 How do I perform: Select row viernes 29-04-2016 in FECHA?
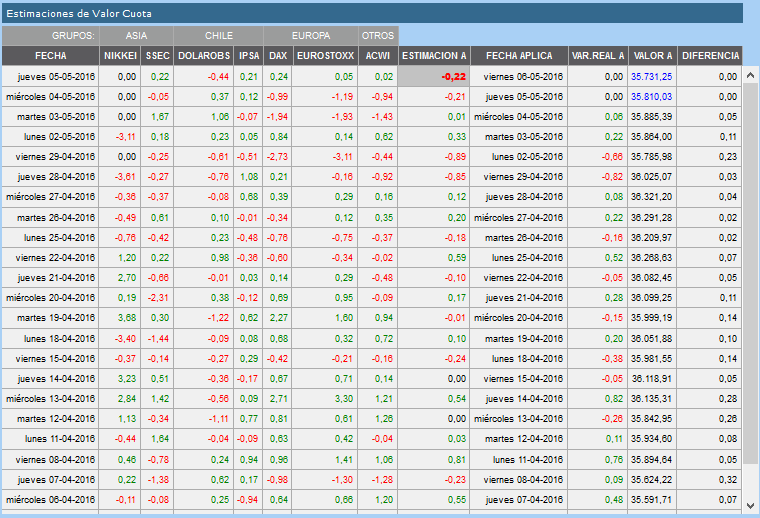[50, 157]
